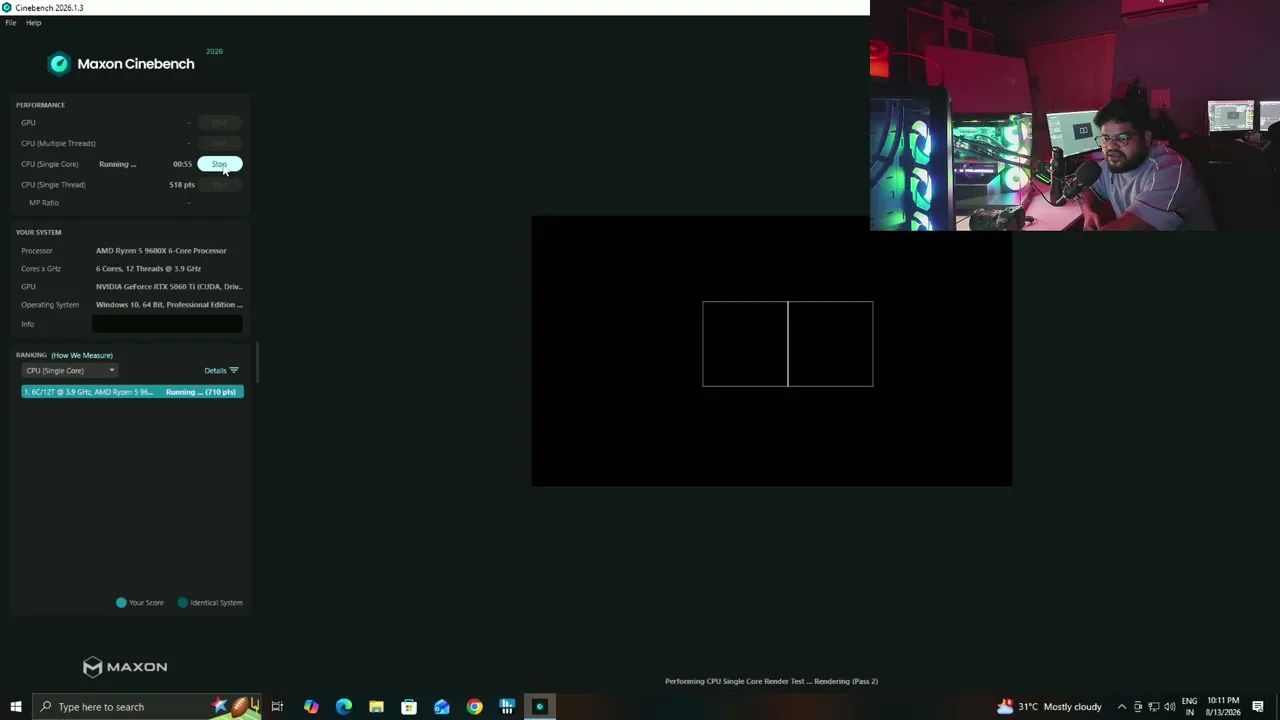Click the Maxon Cinebench logo
1280x720 pixels.
[121, 64]
